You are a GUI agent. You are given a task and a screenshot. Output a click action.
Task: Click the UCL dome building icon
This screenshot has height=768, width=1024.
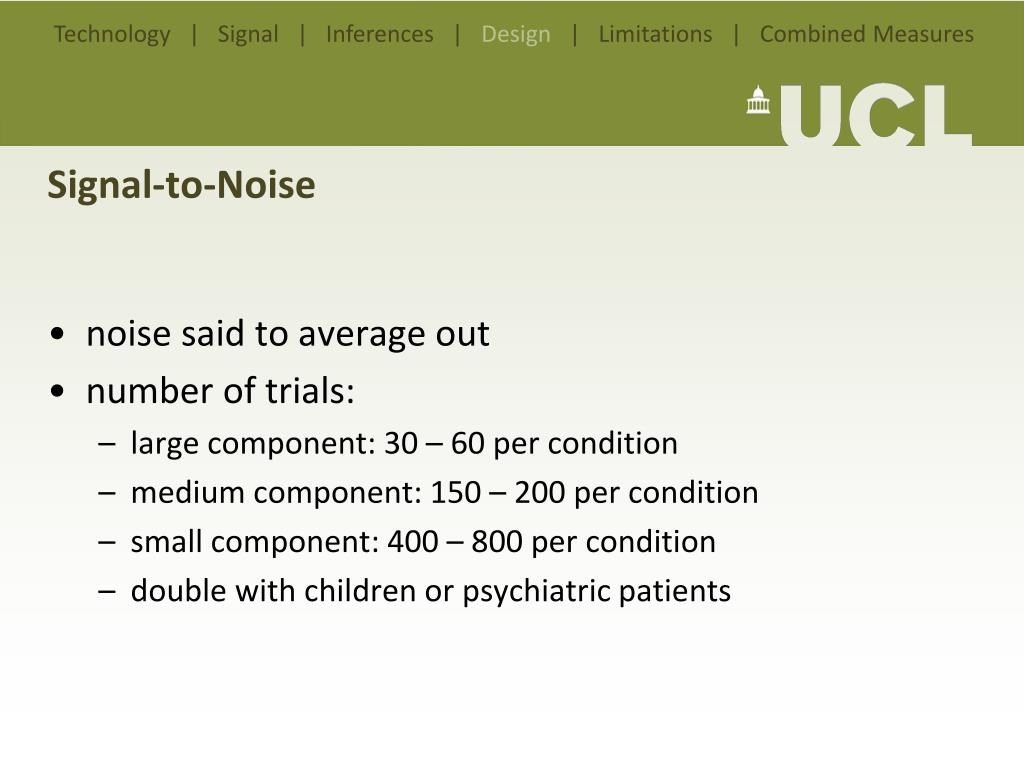tap(758, 100)
